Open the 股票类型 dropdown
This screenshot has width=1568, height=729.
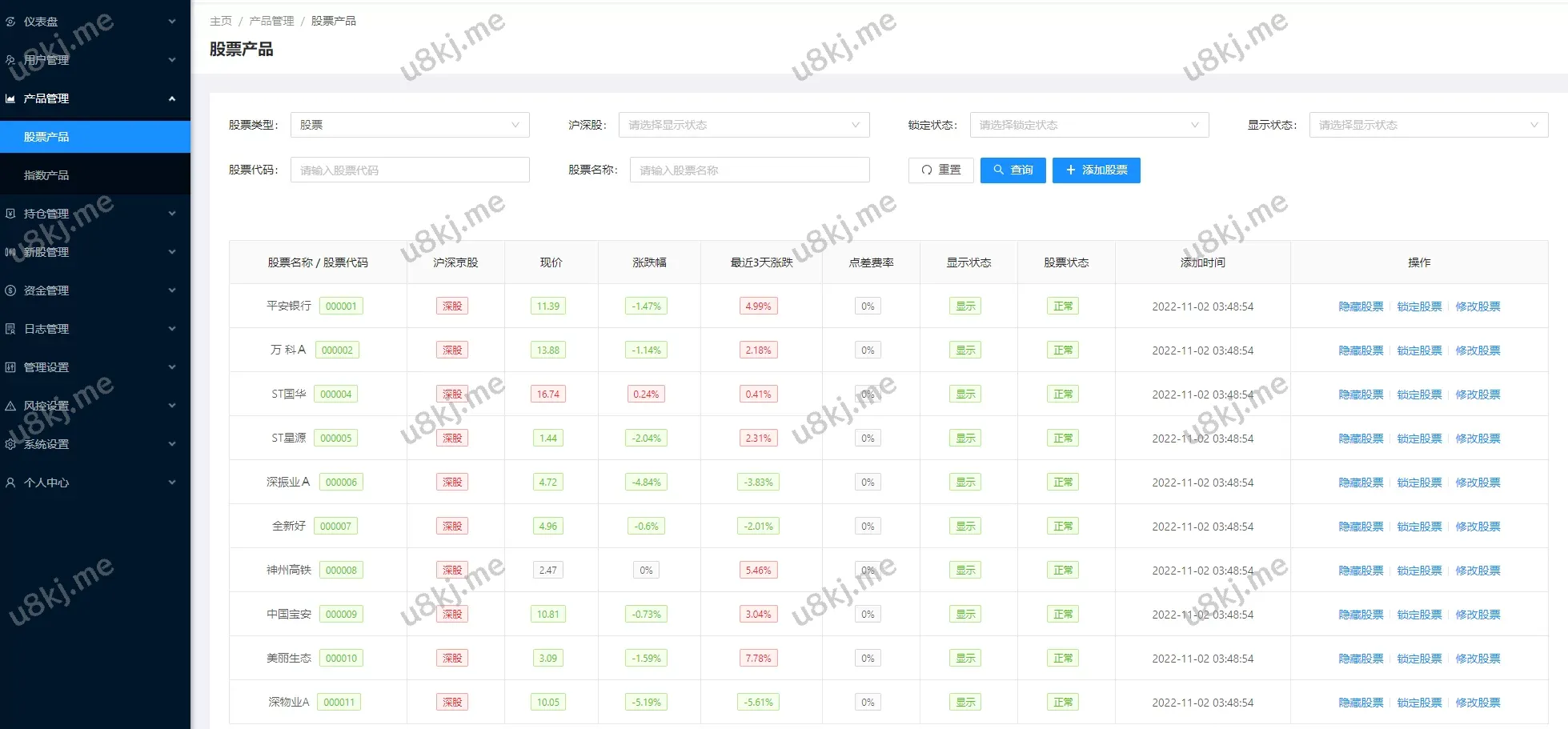point(409,125)
